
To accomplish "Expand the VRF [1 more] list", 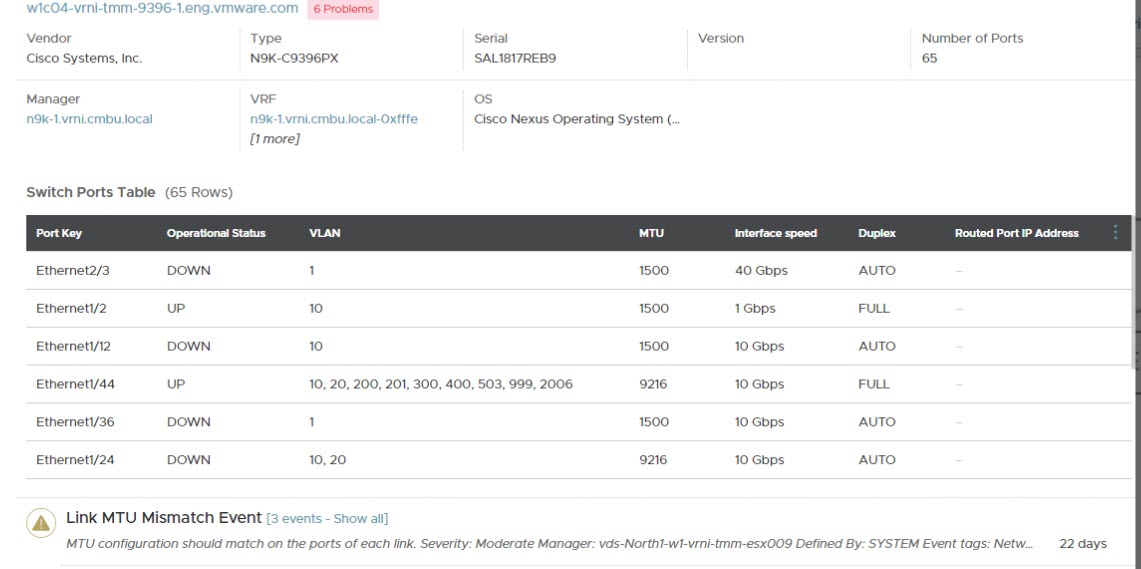I will click(x=275, y=138).
